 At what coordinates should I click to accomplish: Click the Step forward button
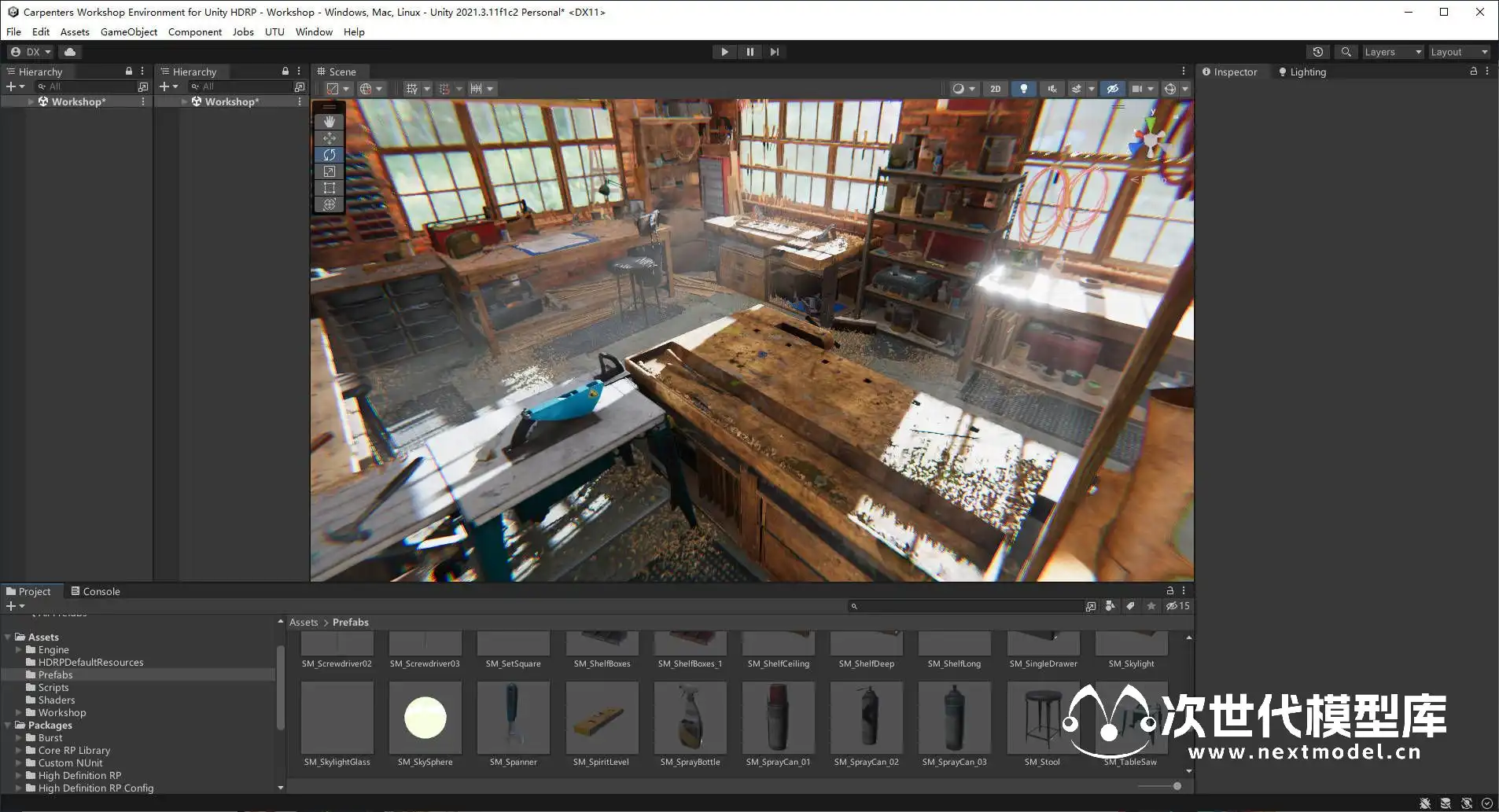coord(775,52)
